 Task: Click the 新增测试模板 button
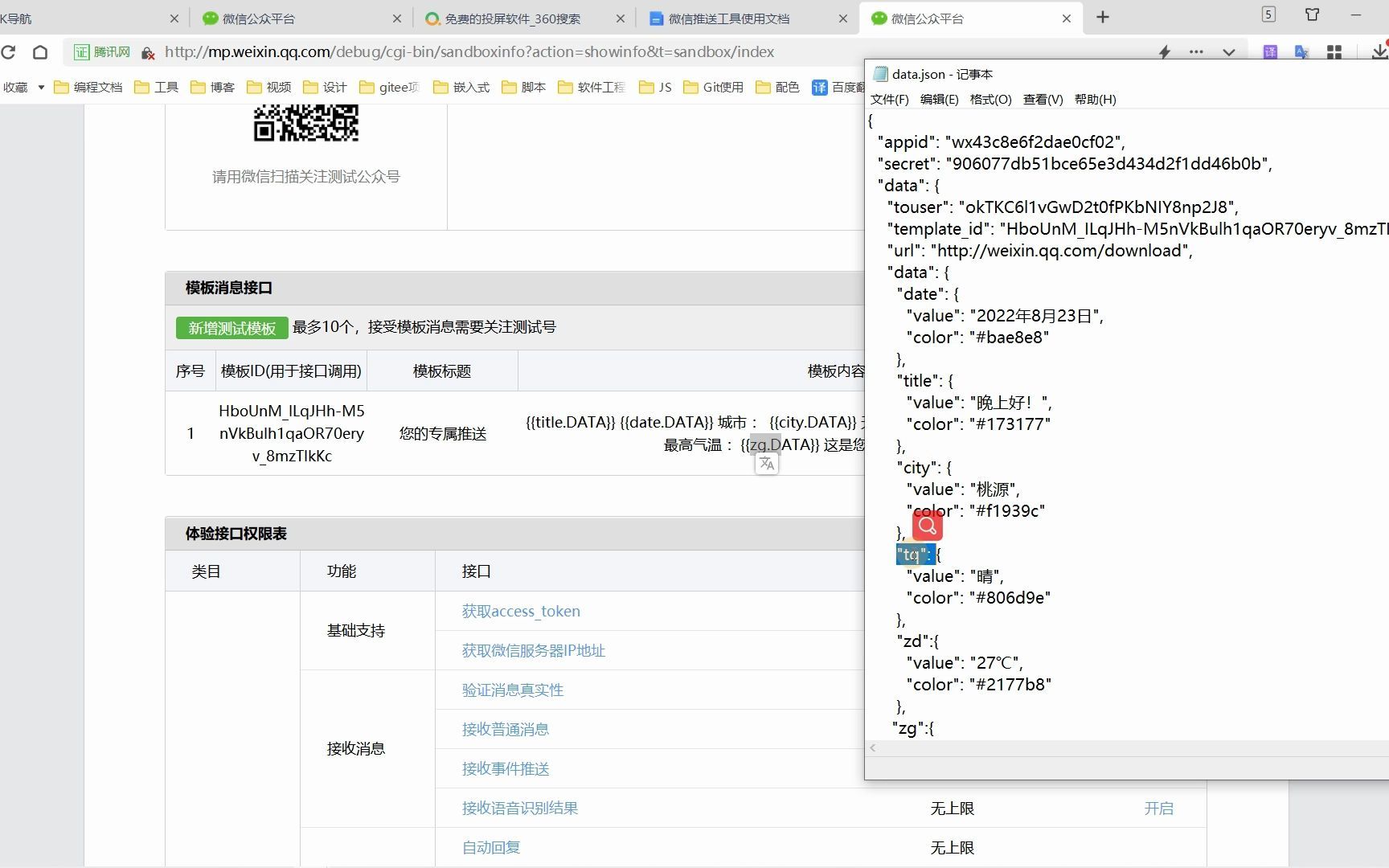pyautogui.click(x=232, y=328)
